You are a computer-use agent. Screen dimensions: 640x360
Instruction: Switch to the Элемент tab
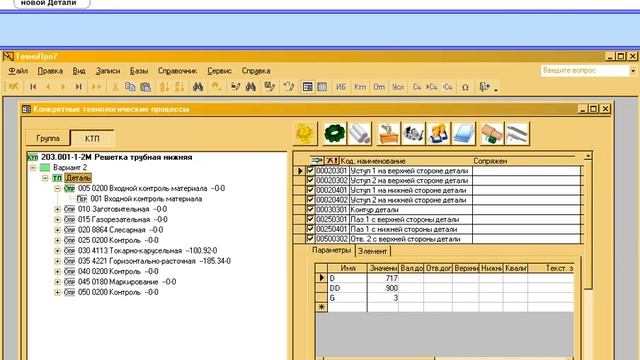(x=372, y=251)
